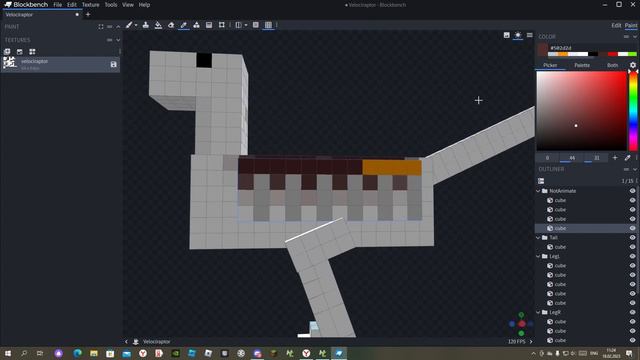
Task: Click the Paint panel fullscreen icon
Action: tap(101, 27)
